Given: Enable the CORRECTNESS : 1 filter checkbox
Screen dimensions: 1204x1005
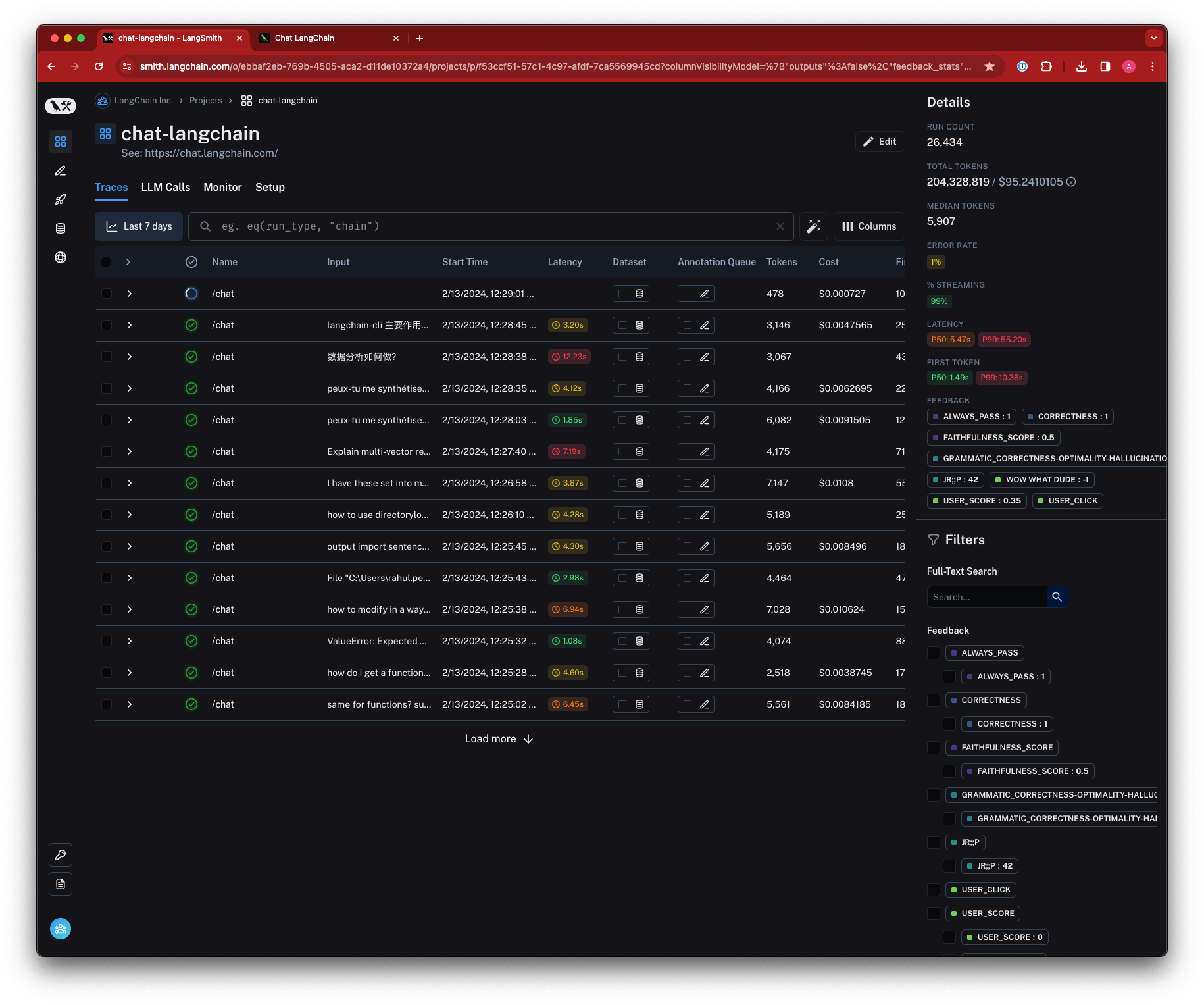Looking at the screenshot, I should coord(949,724).
